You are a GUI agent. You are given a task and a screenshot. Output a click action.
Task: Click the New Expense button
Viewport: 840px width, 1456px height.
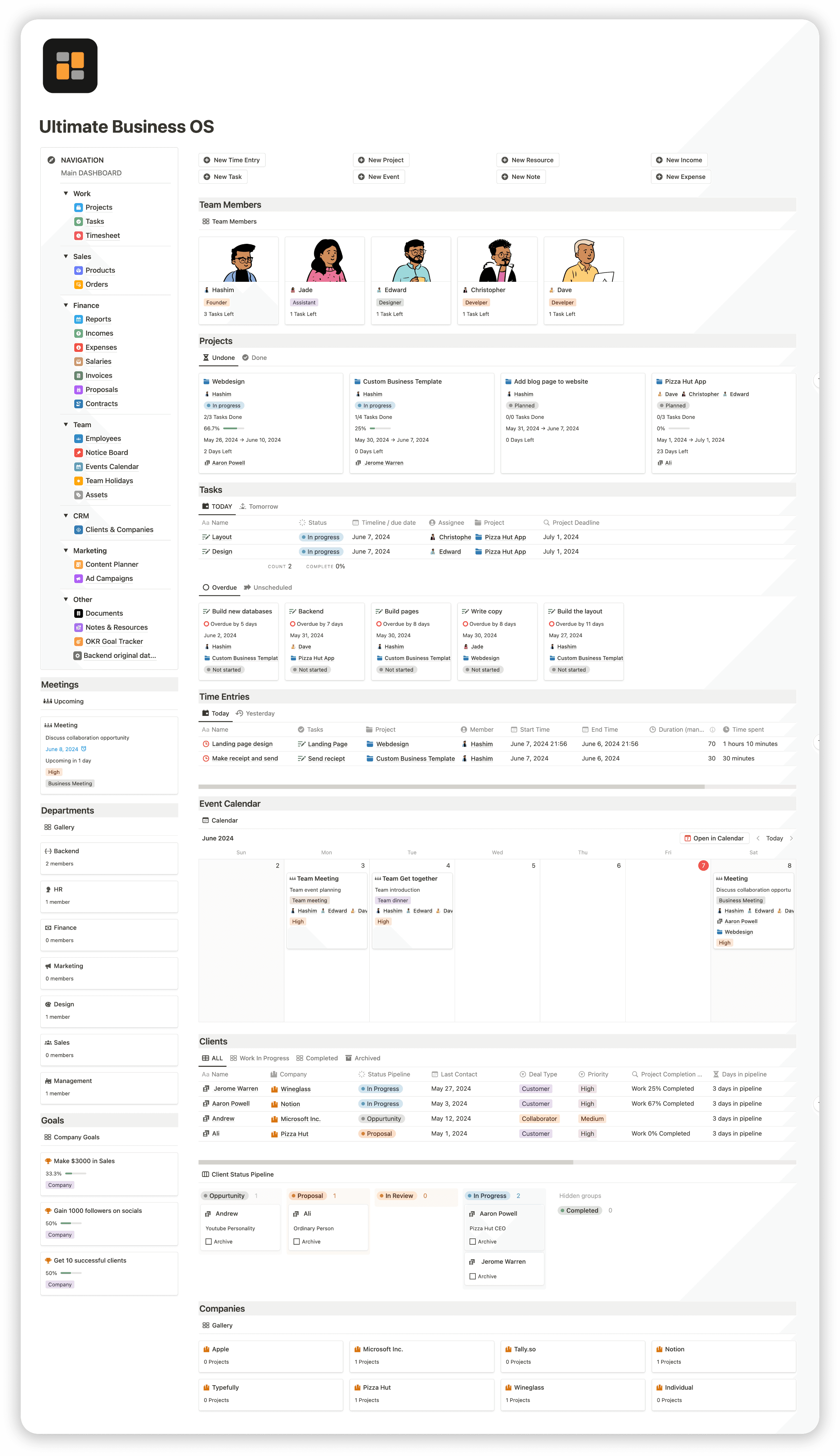coord(681,176)
